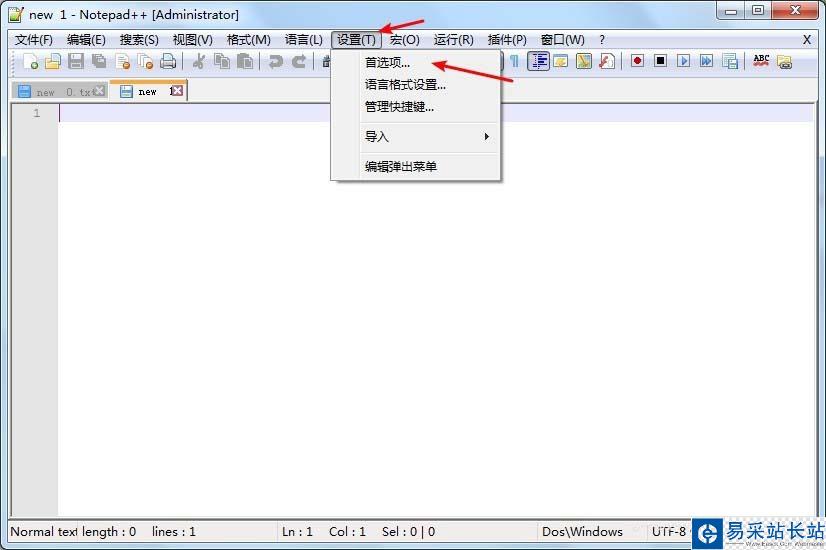The width and height of the screenshot is (826, 550).
Task: Open the 文件(F) menu
Action: [34, 40]
